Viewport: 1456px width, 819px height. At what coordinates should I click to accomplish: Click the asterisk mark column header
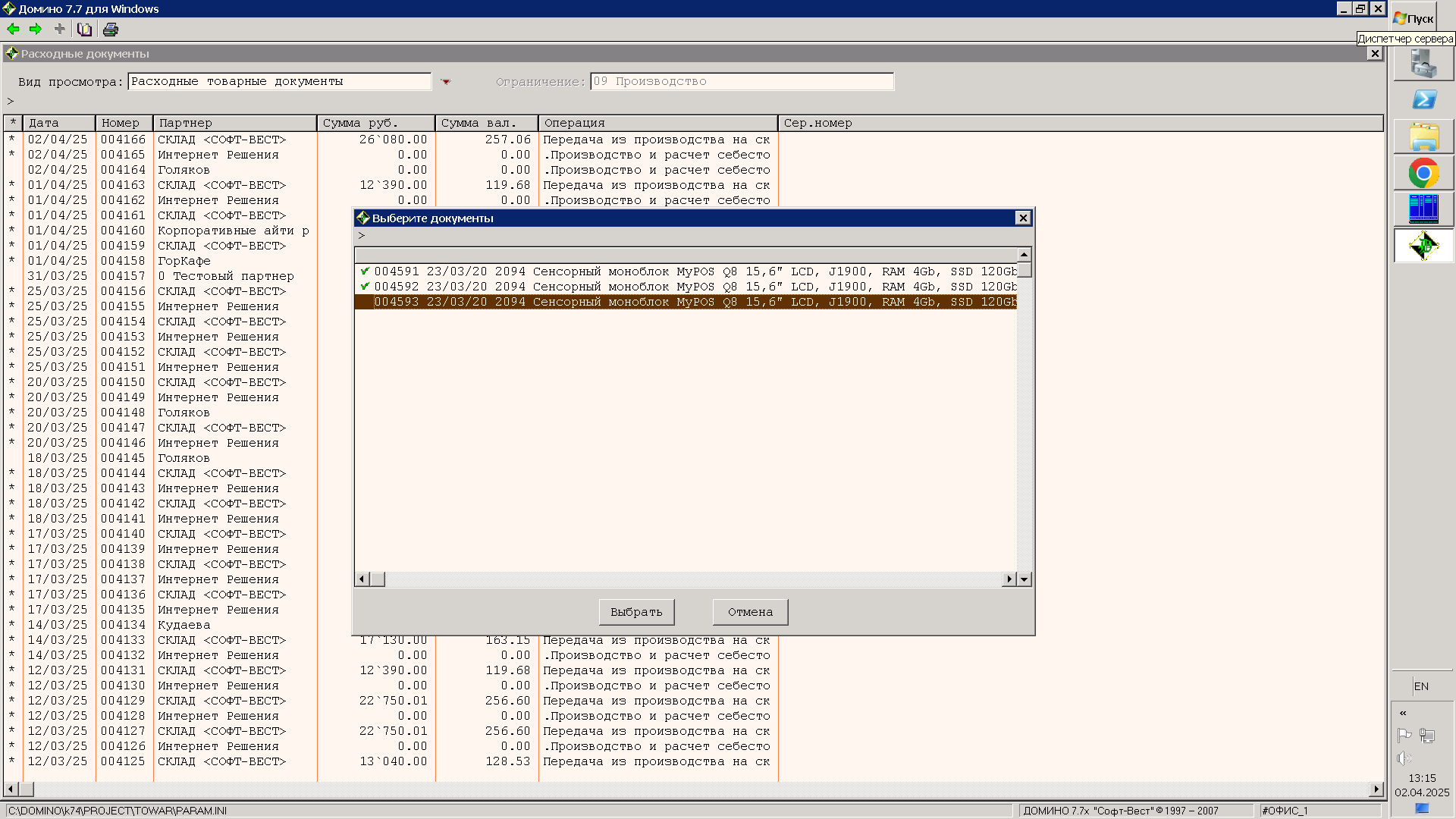(13, 123)
